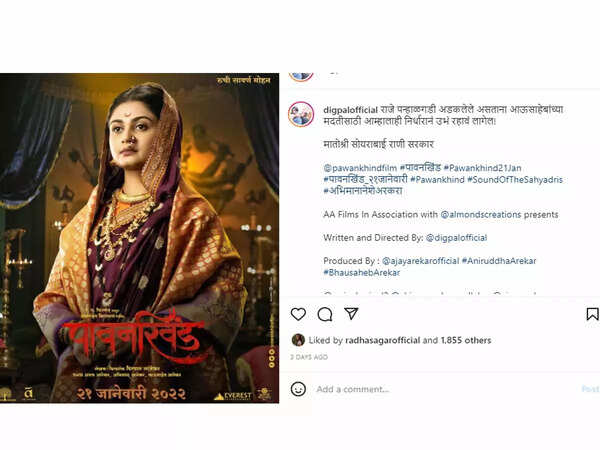This screenshot has width=600, height=450.
Task: Open @digpalofficial director mention
Action: (457, 238)
